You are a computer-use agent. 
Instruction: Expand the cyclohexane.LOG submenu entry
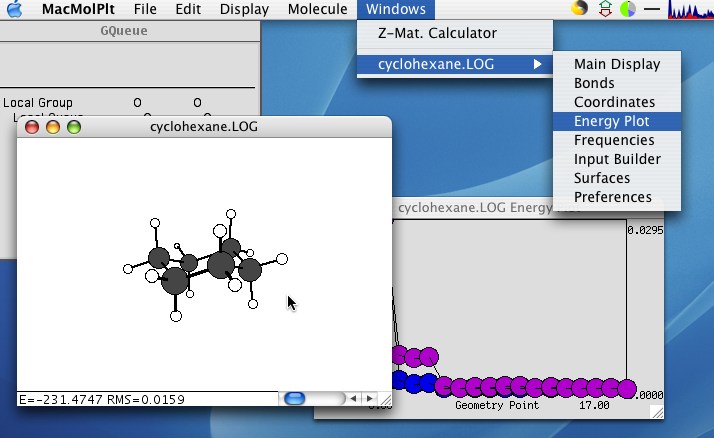[x=455, y=64]
